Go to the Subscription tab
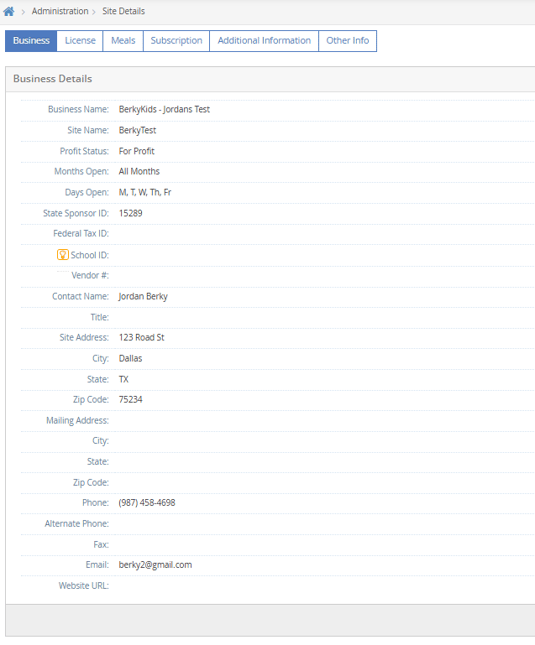 [x=176, y=41]
